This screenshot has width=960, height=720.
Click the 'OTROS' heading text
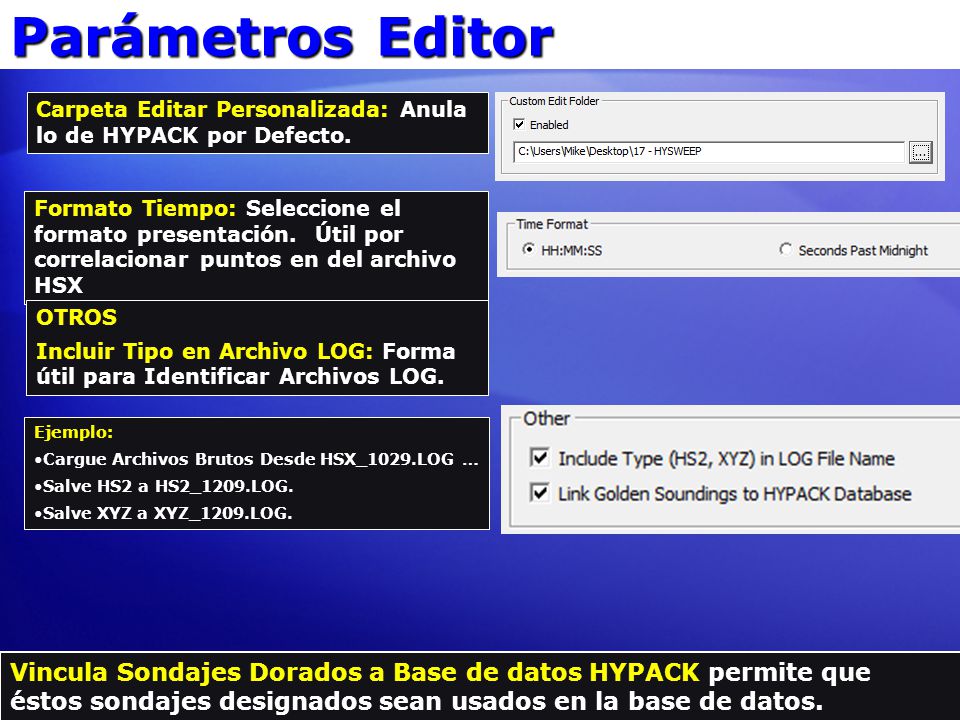77,317
